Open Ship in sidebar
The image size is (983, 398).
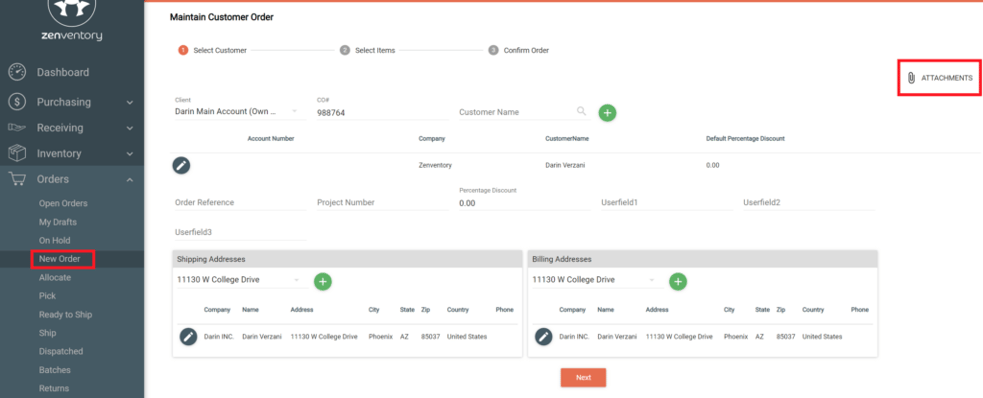47,333
